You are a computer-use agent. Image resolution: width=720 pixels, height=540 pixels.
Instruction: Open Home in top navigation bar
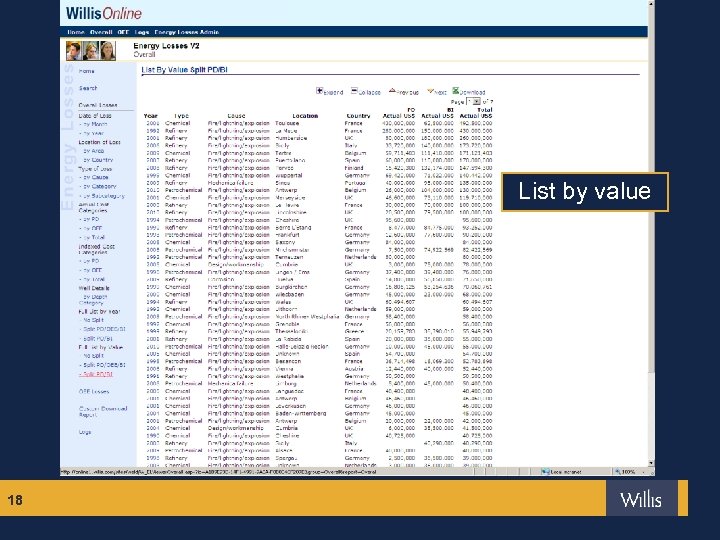coord(76,32)
